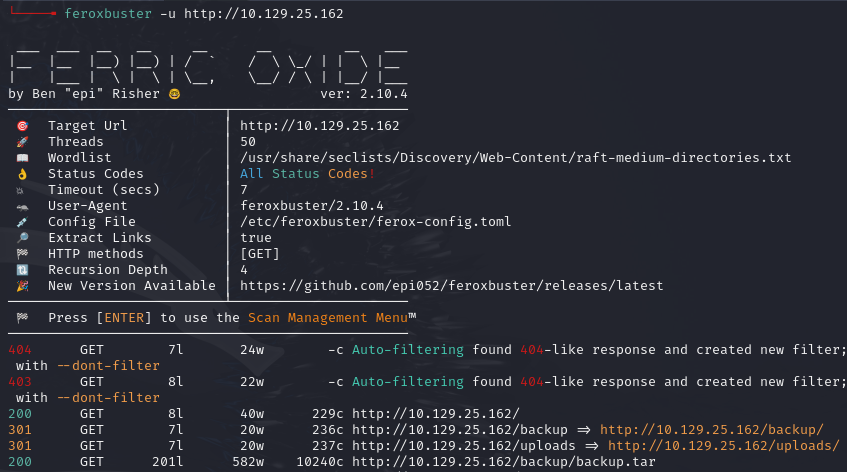Click the book emoji beside Wordlist
The height and width of the screenshot is (472, 847).
[22, 158]
